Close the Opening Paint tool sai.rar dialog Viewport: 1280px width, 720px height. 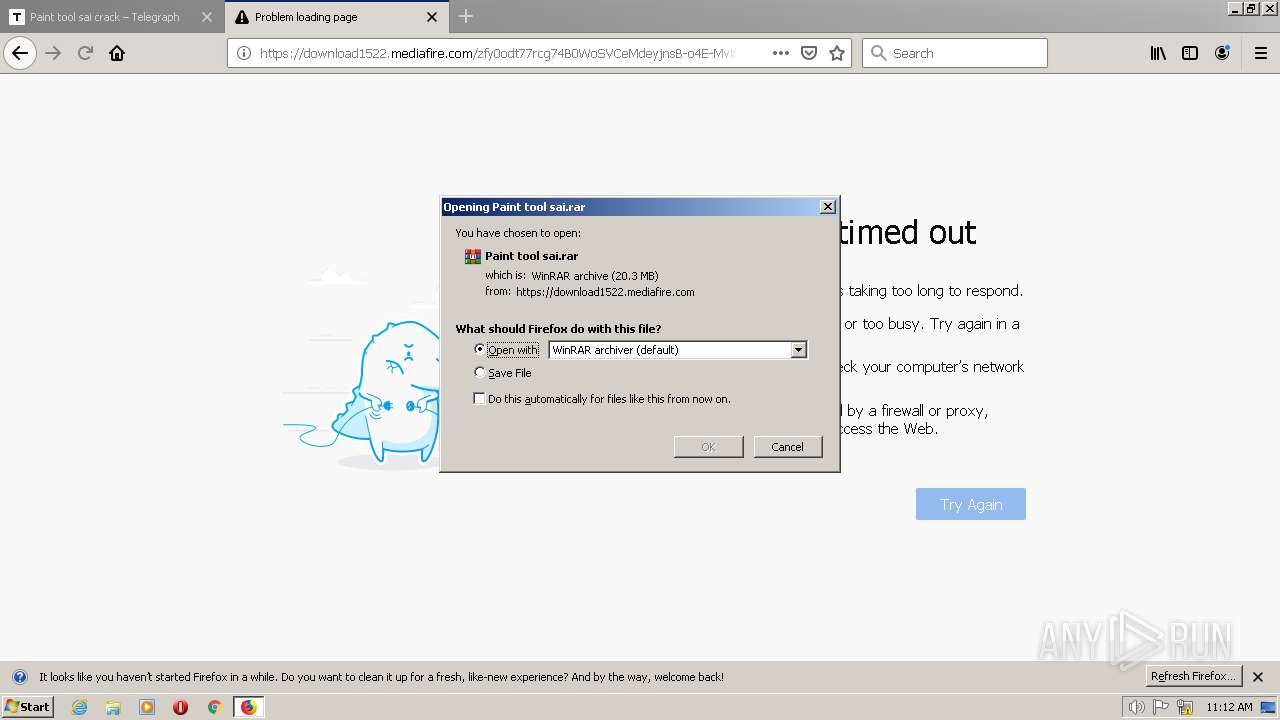click(827, 207)
